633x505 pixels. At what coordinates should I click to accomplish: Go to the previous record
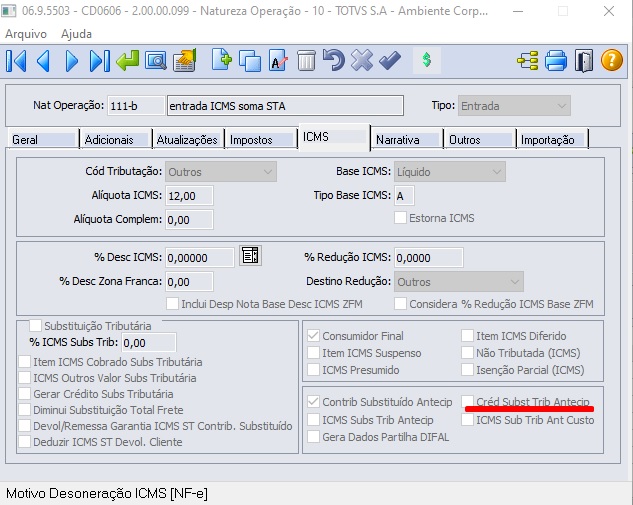point(43,61)
